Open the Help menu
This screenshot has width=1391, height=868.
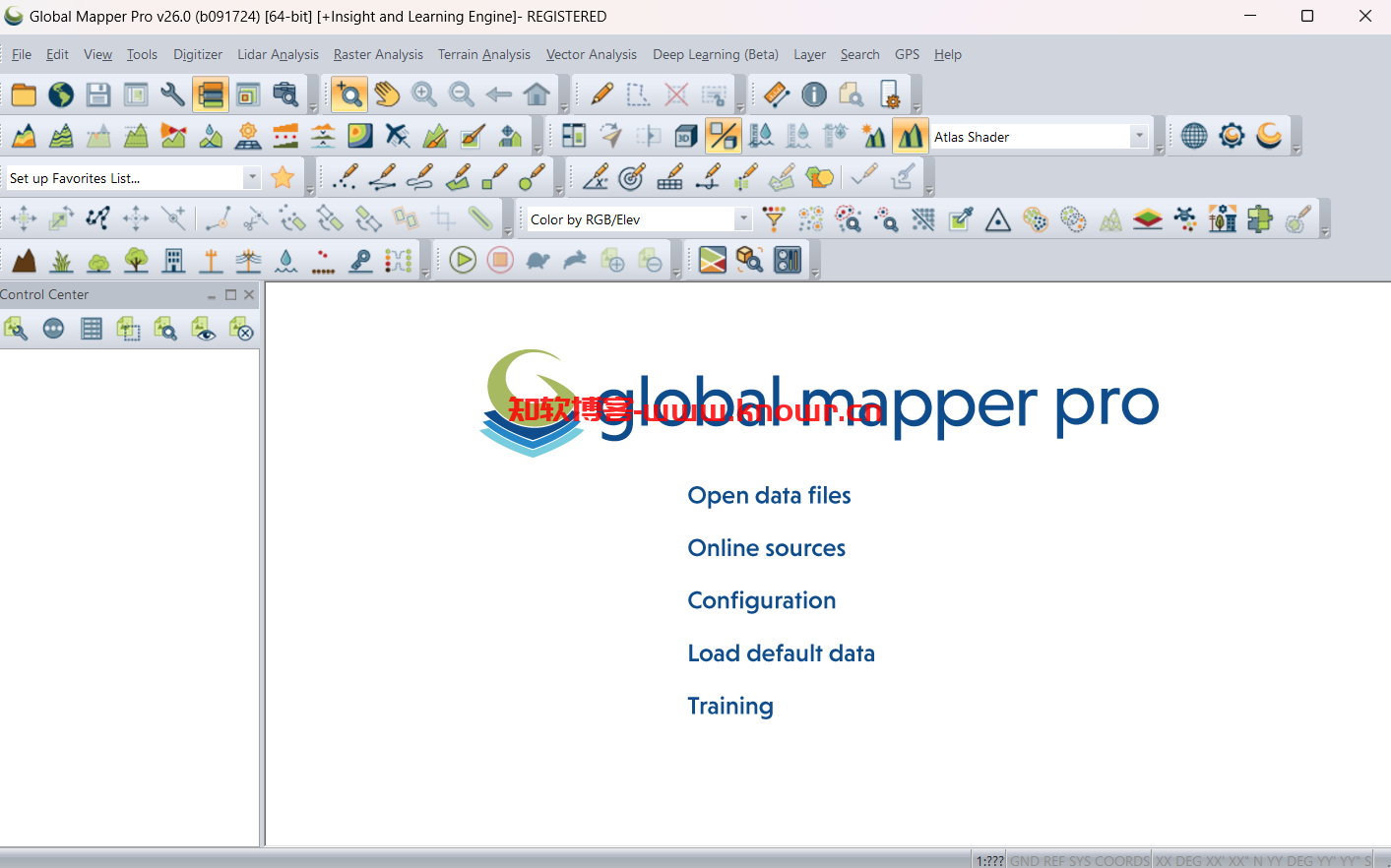[948, 54]
